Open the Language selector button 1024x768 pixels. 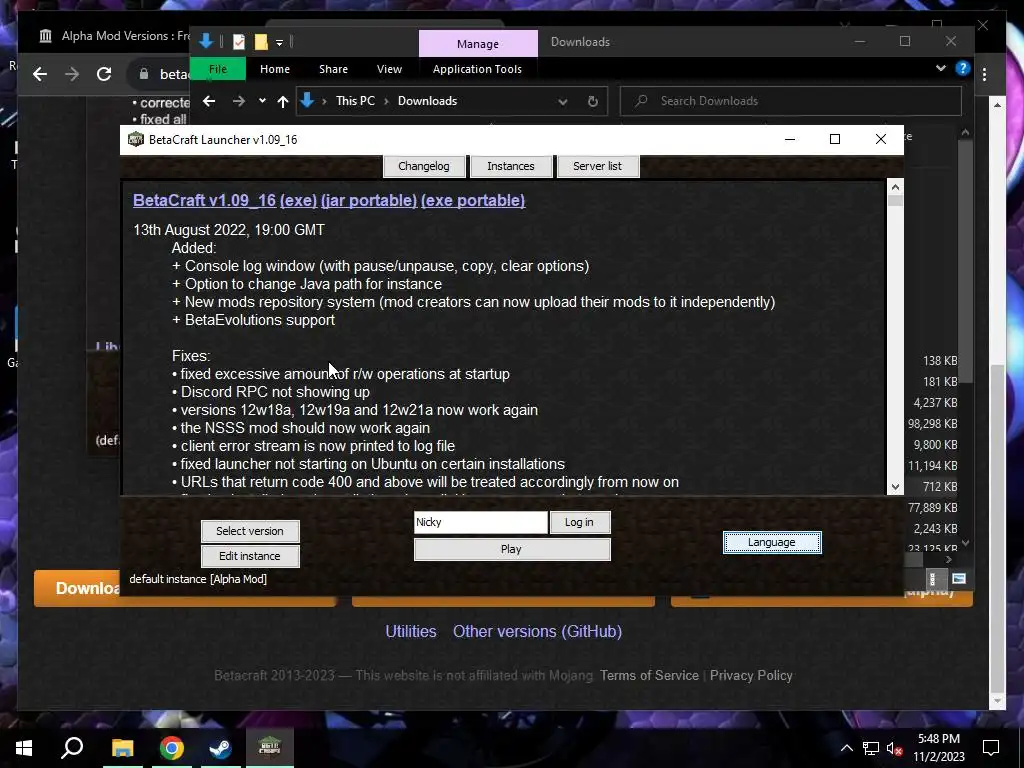[772, 542]
